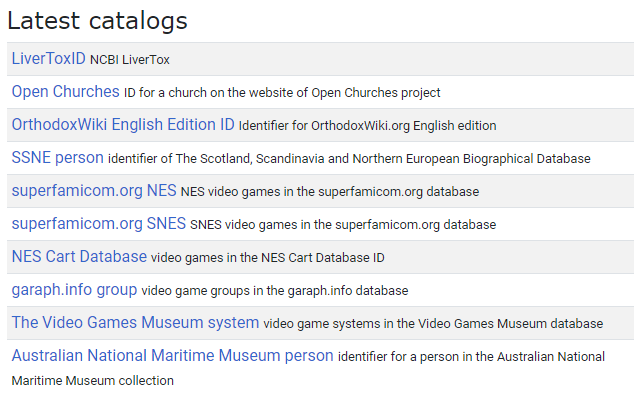Click 'SNES video games in the superfamicom.org database'
The width and height of the screenshot is (634, 397).
pos(343,225)
